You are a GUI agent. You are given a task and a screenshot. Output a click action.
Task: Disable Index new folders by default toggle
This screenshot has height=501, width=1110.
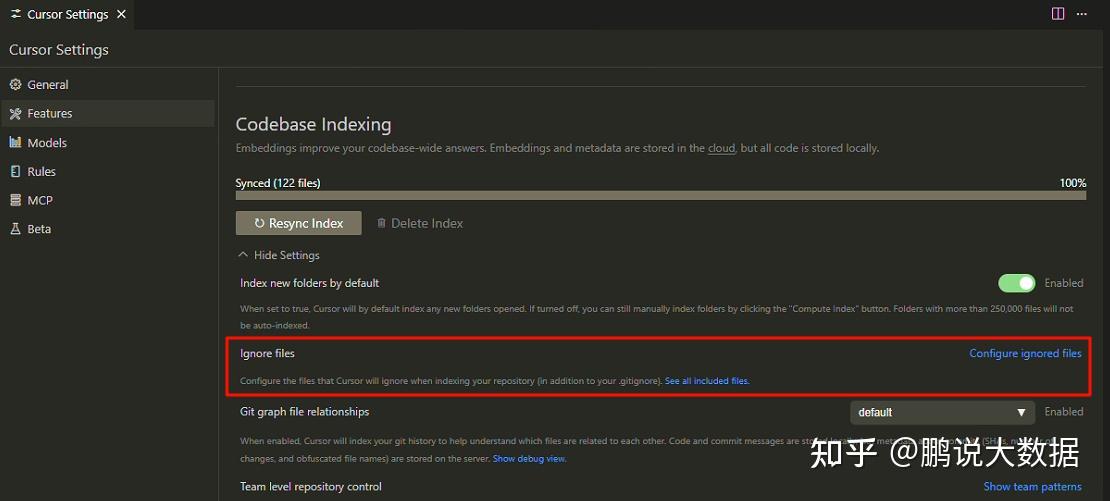(1017, 283)
